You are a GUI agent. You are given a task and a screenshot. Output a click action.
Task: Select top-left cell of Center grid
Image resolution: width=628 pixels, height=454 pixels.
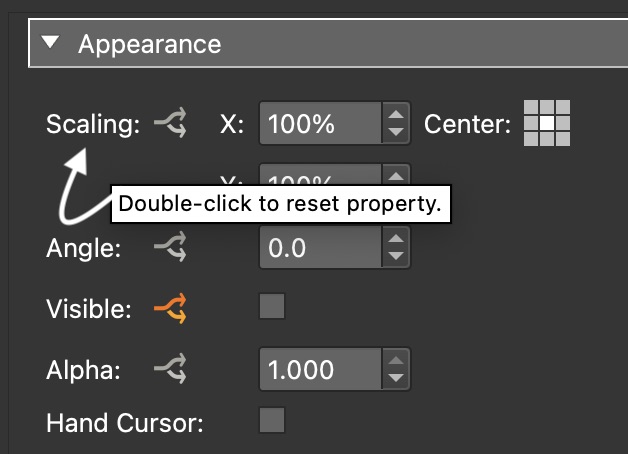[x=532, y=109]
